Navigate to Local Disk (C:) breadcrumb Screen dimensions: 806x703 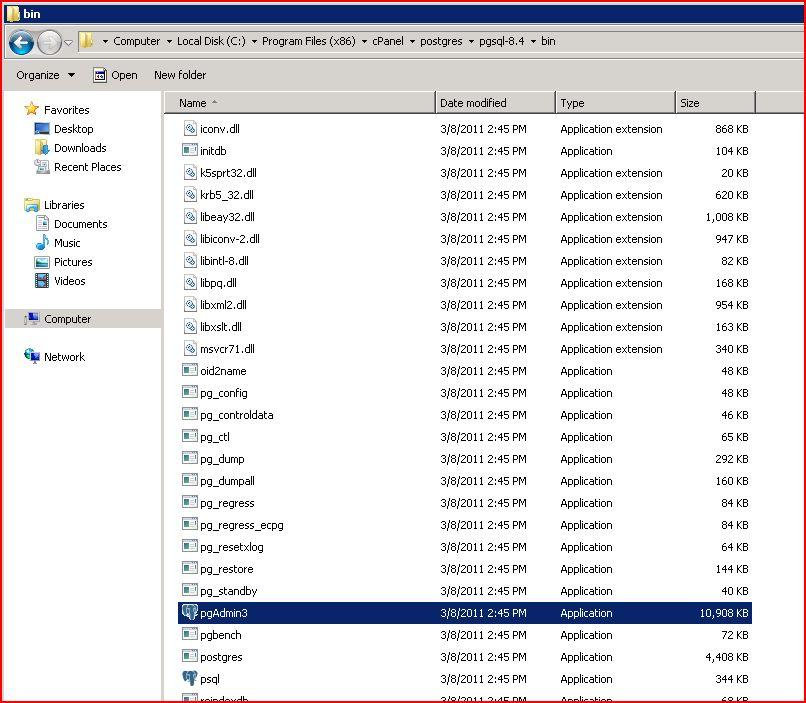point(211,41)
